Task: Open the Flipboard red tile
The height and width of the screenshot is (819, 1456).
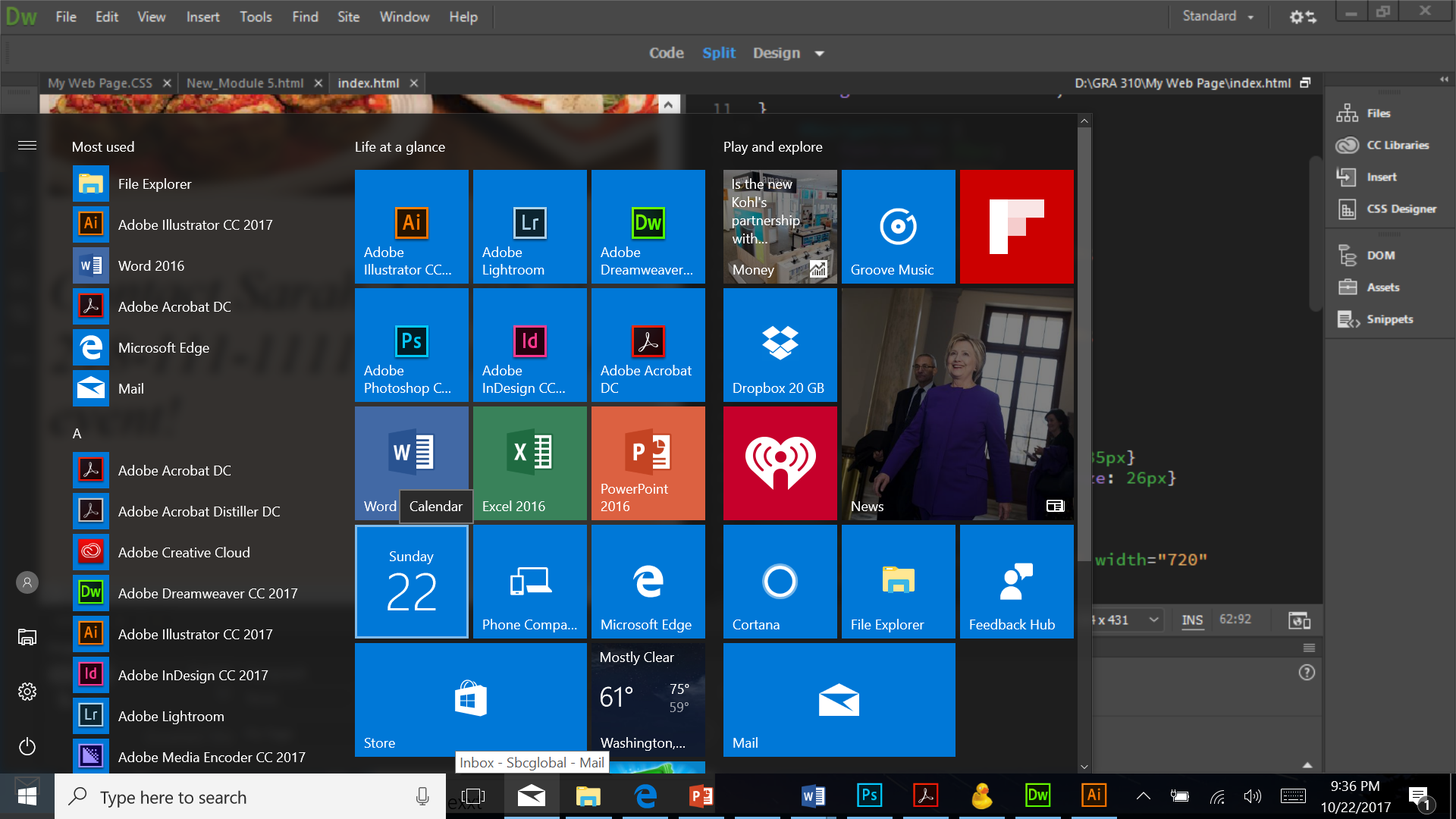Action: [1017, 227]
